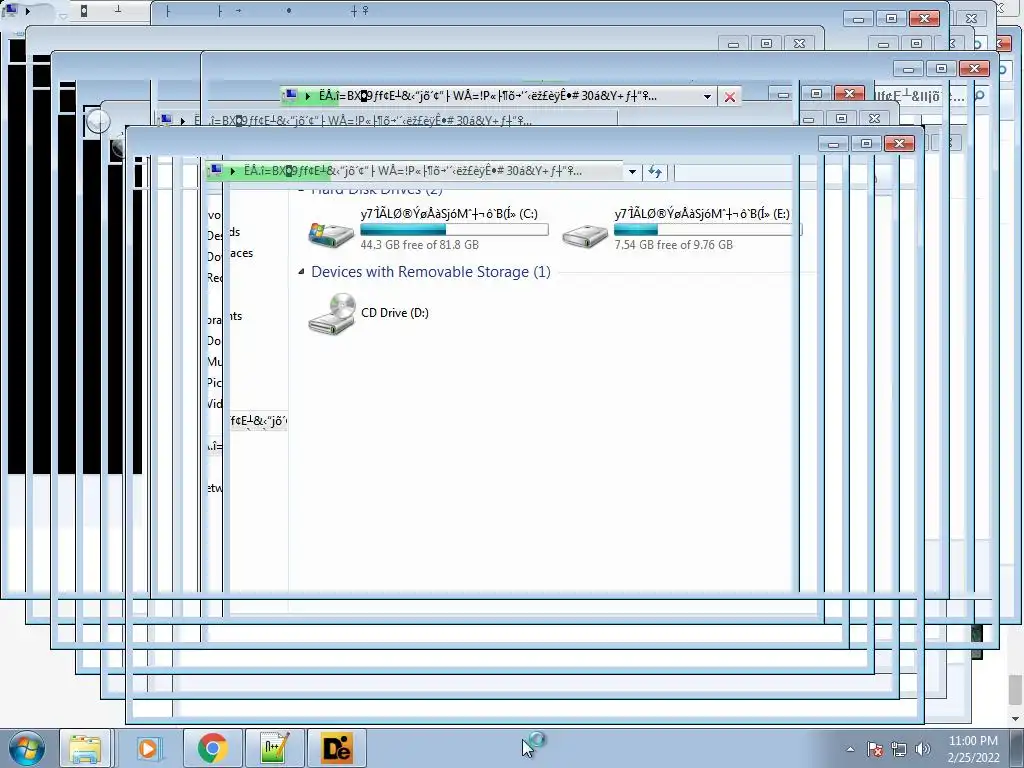Screen dimensions: 1024x768
Task: Select the CD Drive (D:) icon
Action: click(x=332, y=314)
